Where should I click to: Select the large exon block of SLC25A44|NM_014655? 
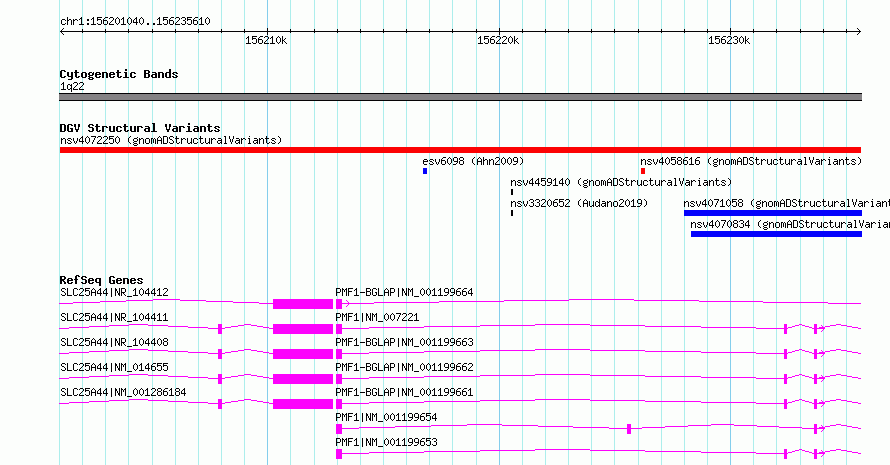coord(303,379)
